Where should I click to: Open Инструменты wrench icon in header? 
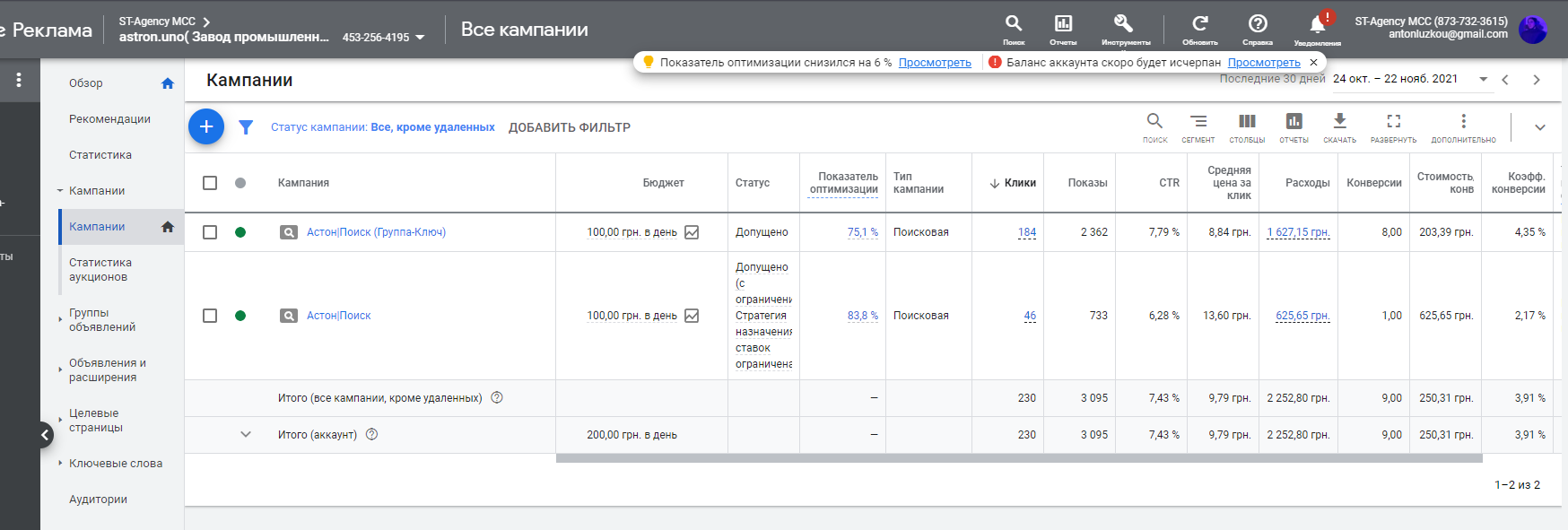[1125, 27]
